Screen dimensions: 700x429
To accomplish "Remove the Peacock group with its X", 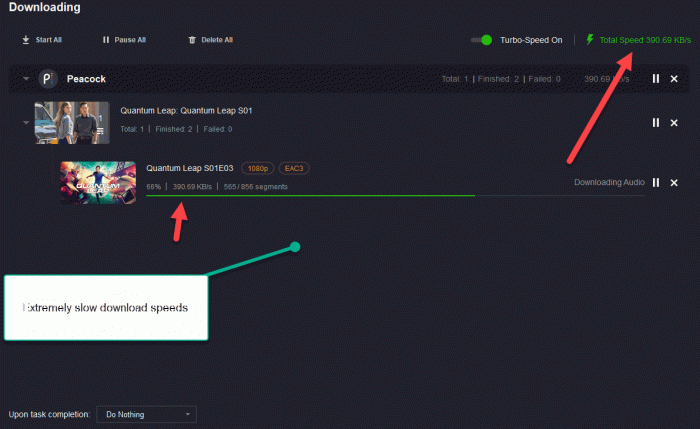I will [674, 79].
